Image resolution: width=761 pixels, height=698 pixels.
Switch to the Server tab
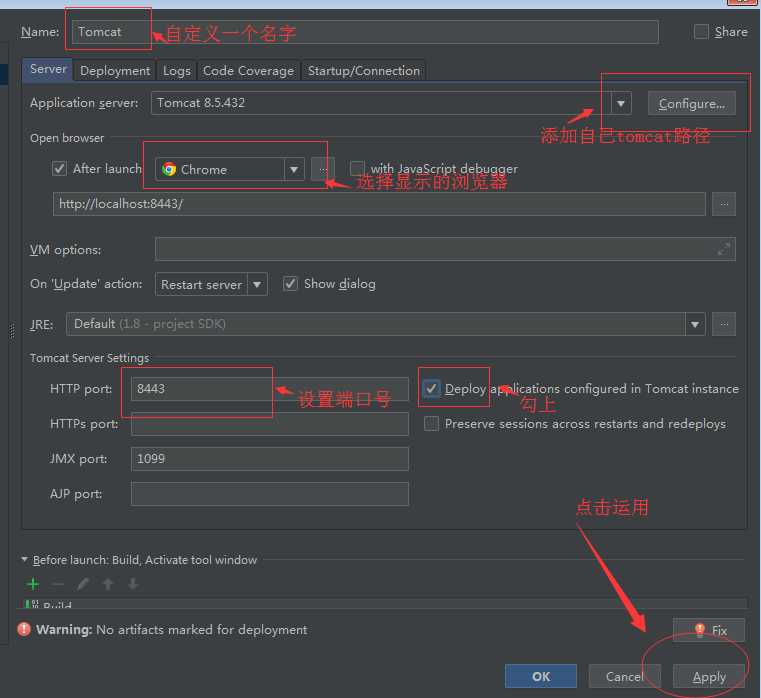tap(48, 69)
